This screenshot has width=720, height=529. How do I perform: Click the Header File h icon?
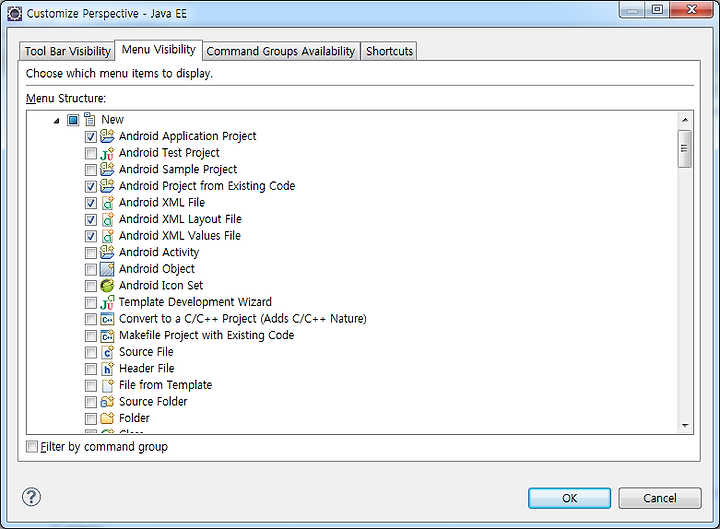coord(107,368)
